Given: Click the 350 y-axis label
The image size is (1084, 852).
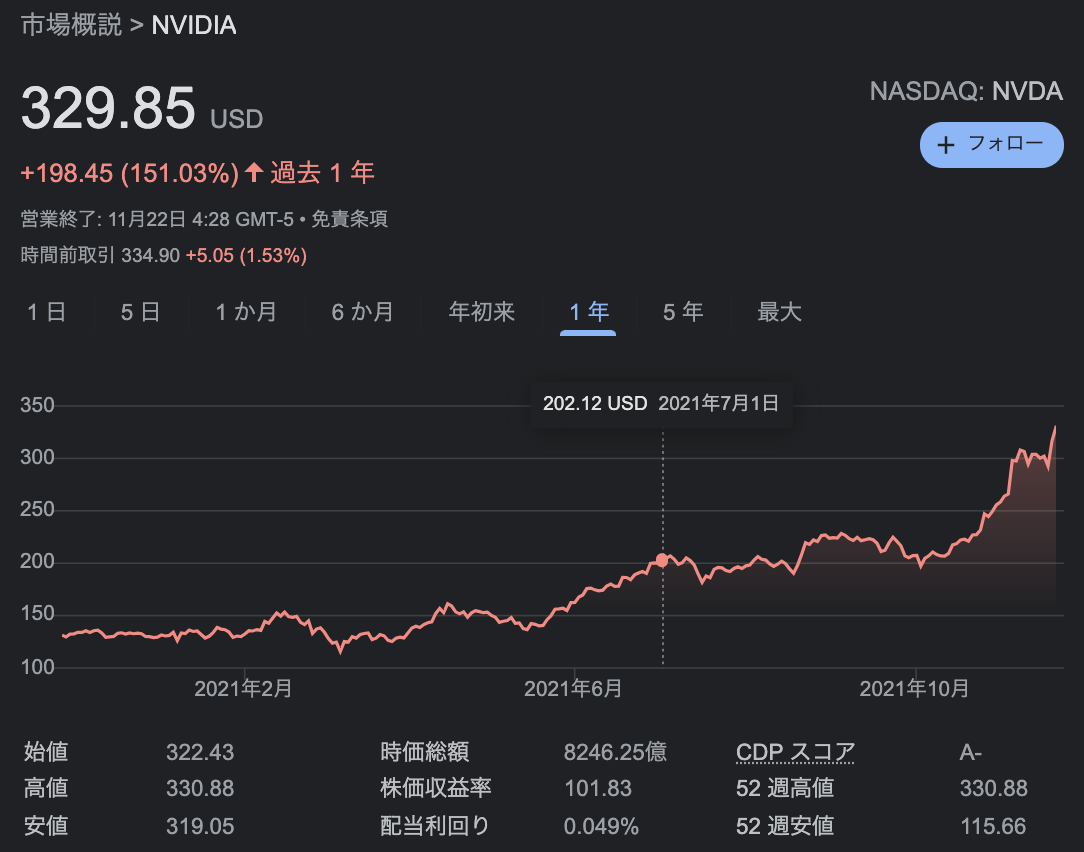Looking at the screenshot, I should pyautogui.click(x=37, y=405).
